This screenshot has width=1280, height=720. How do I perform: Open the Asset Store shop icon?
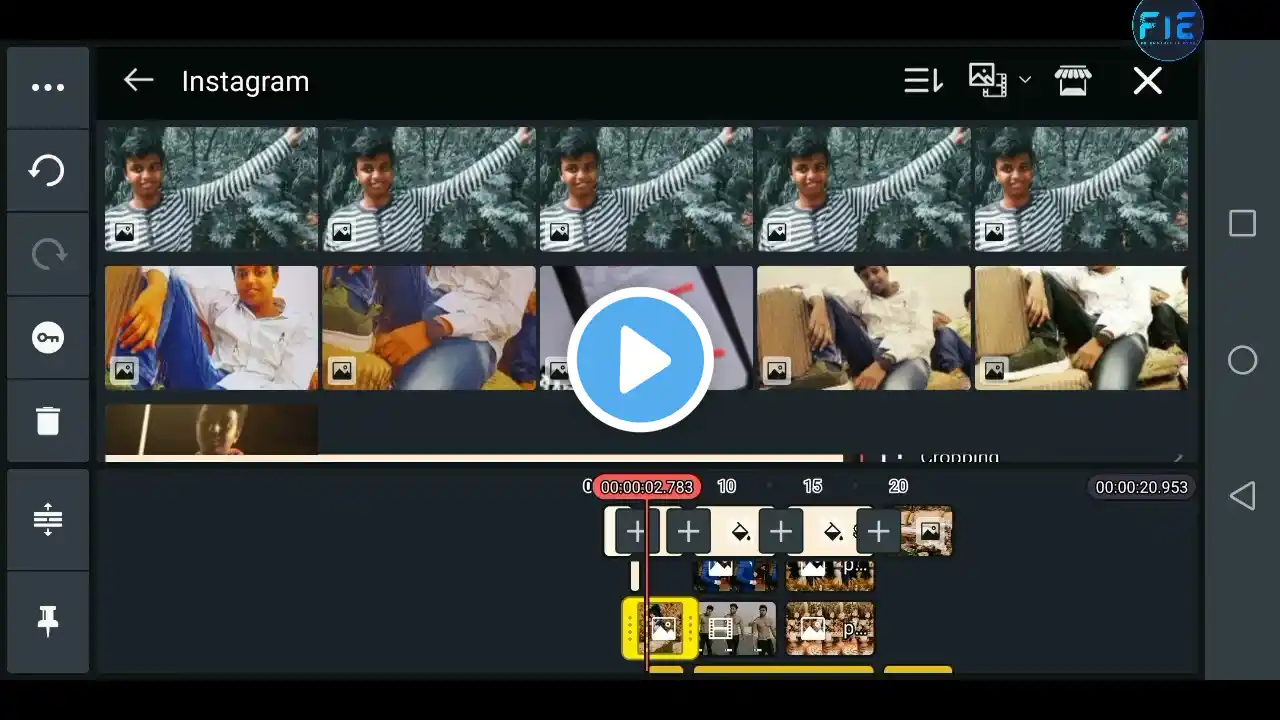coord(1073,81)
